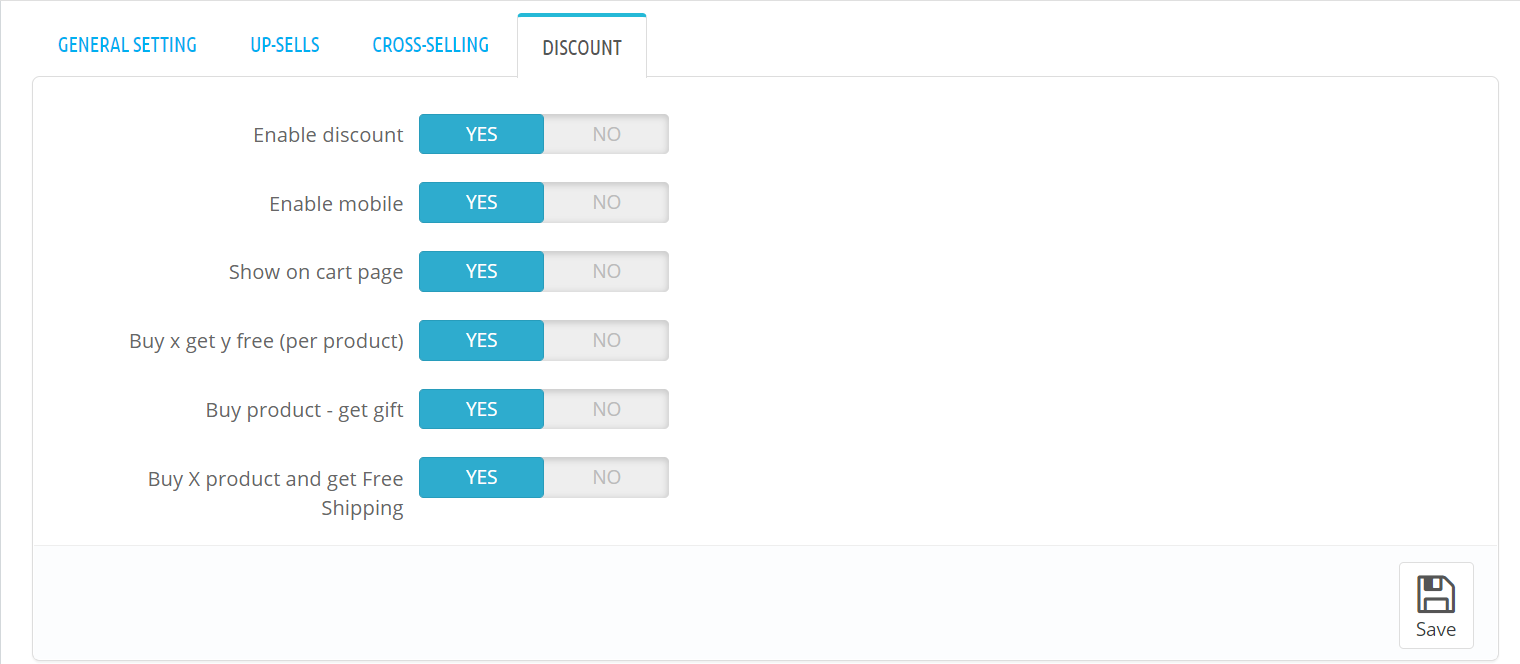The height and width of the screenshot is (664, 1520).
Task: Switch to the CROSS-SELLING tab
Action: [x=430, y=44]
